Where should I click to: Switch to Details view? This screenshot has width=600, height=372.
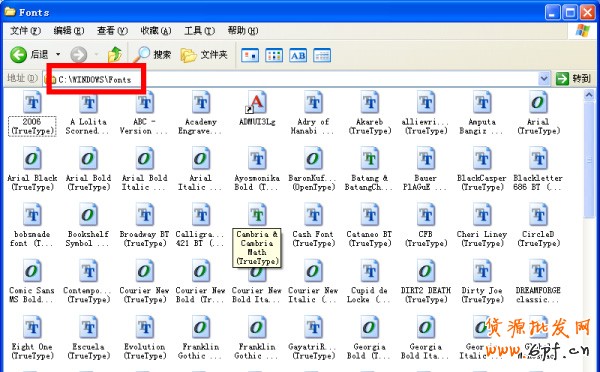coord(322,55)
